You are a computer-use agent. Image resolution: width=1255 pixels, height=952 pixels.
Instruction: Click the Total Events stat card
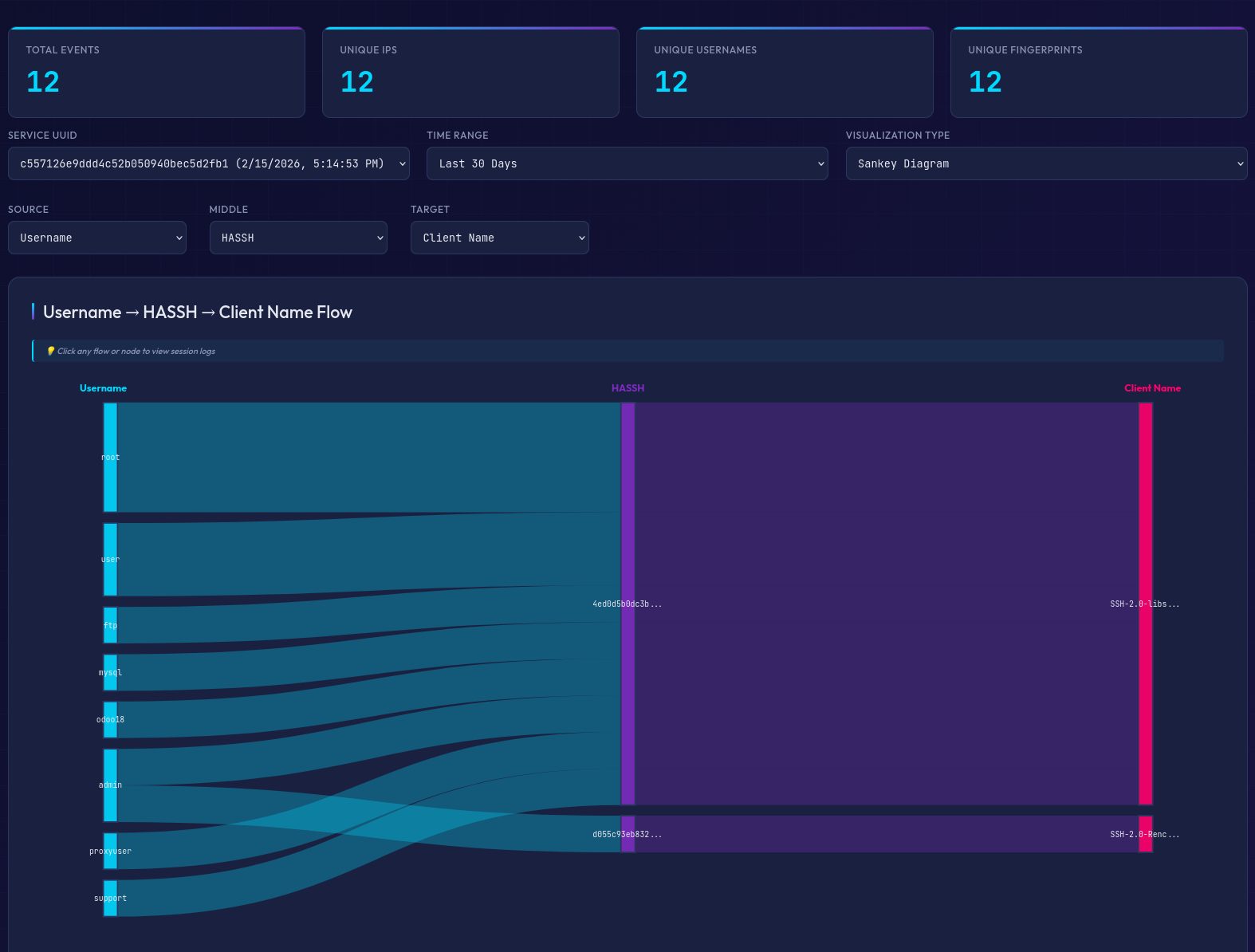pyautogui.click(x=156, y=73)
